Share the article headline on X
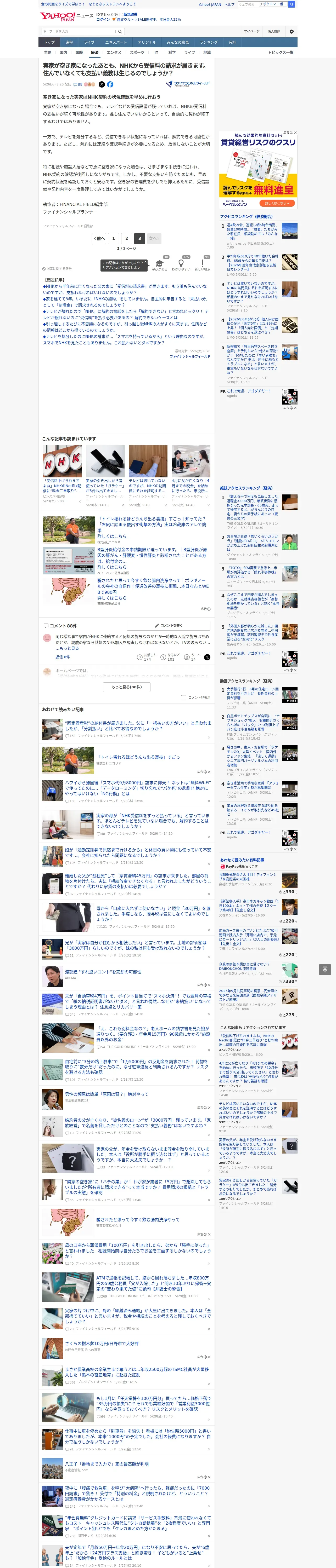336x1568 pixels. click(x=102, y=85)
